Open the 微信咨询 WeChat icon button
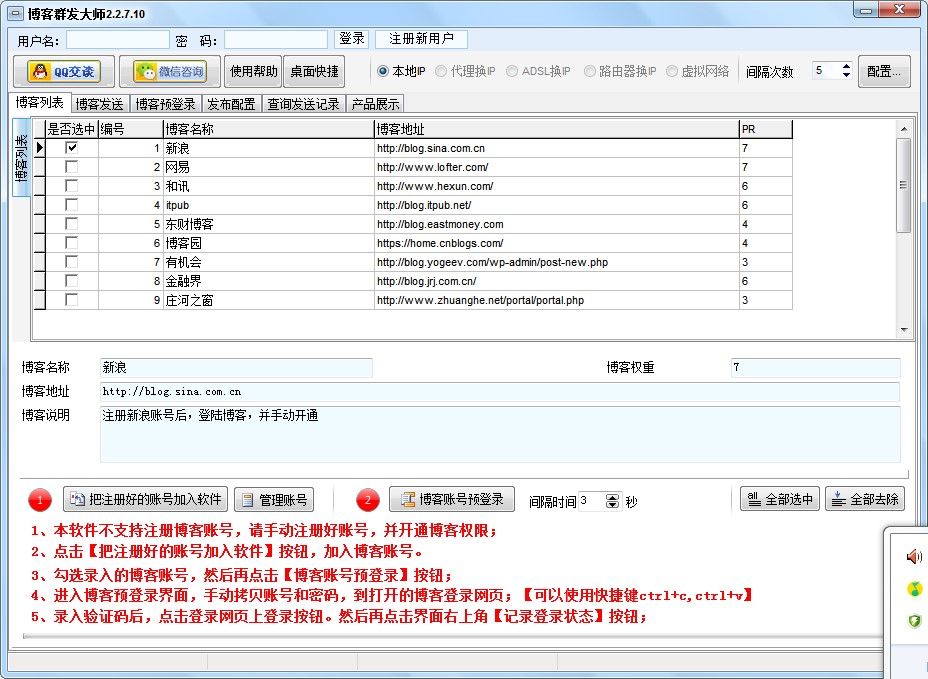This screenshot has height=679, width=928. point(170,71)
